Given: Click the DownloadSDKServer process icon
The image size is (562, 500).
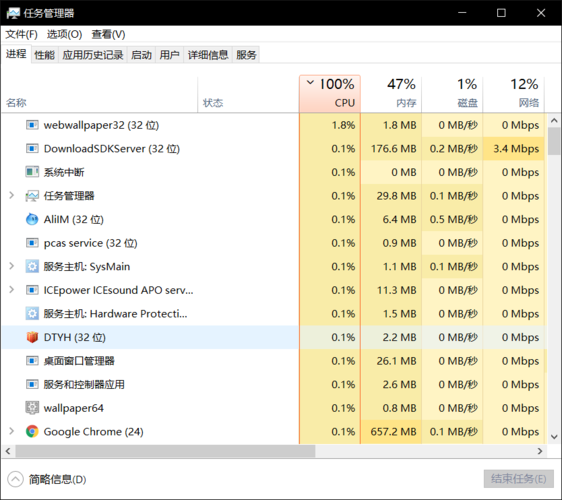Looking at the screenshot, I should coord(32,148).
